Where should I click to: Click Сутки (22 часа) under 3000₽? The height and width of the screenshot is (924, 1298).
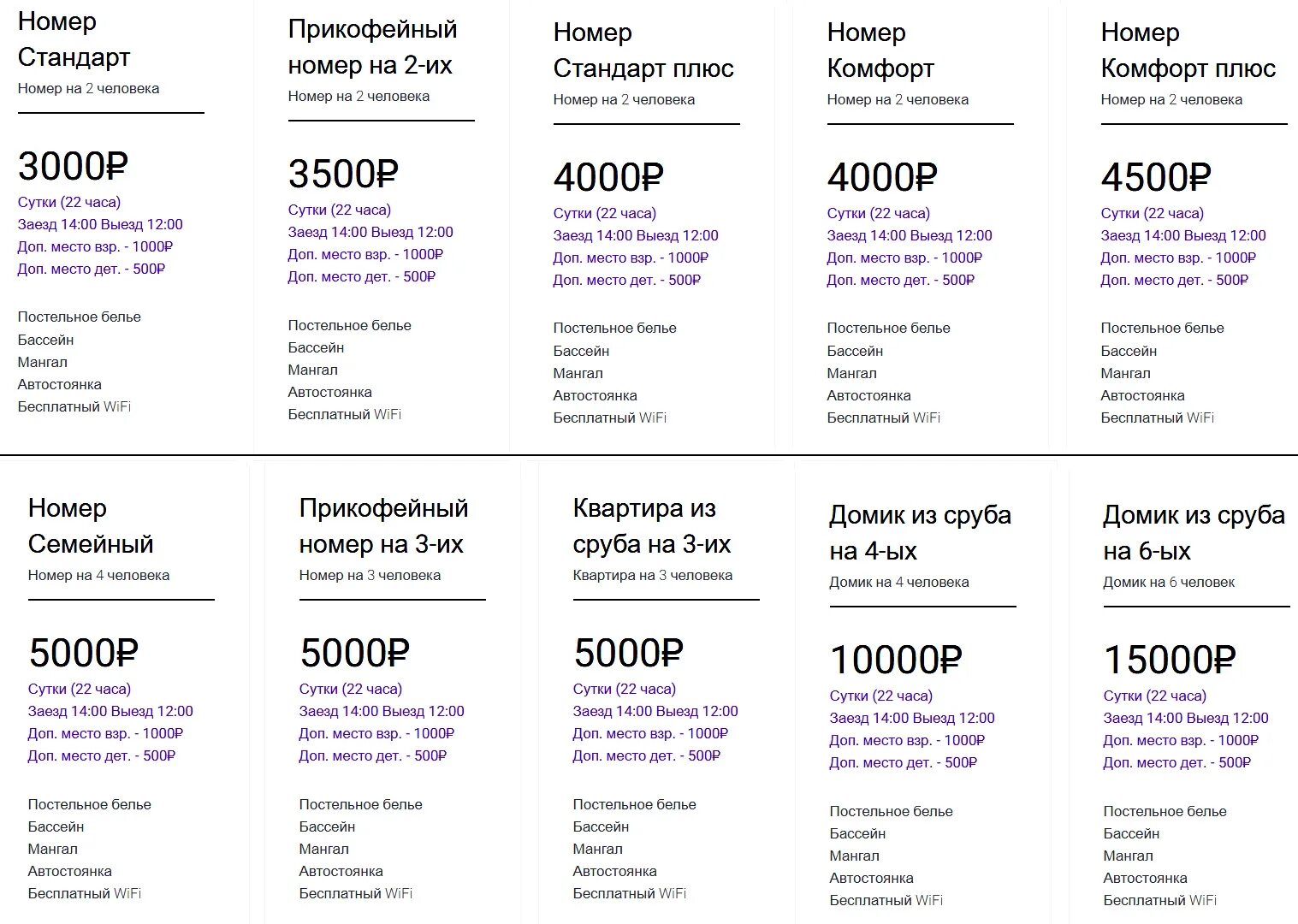[69, 202]
